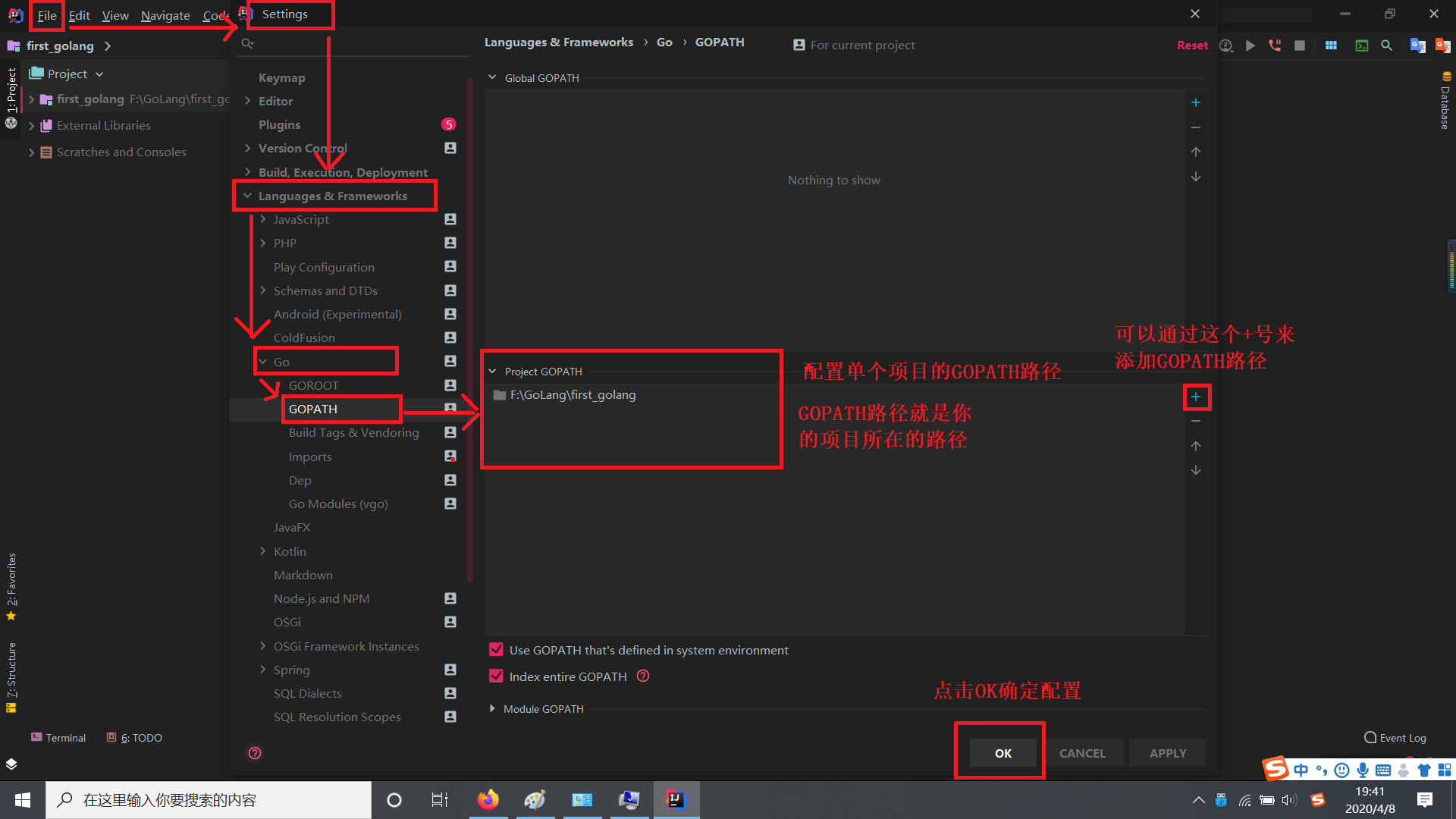Screen dimensions: 1456x819
Task: Click the orange Google Translate icon
Action: click(1442, 45)
